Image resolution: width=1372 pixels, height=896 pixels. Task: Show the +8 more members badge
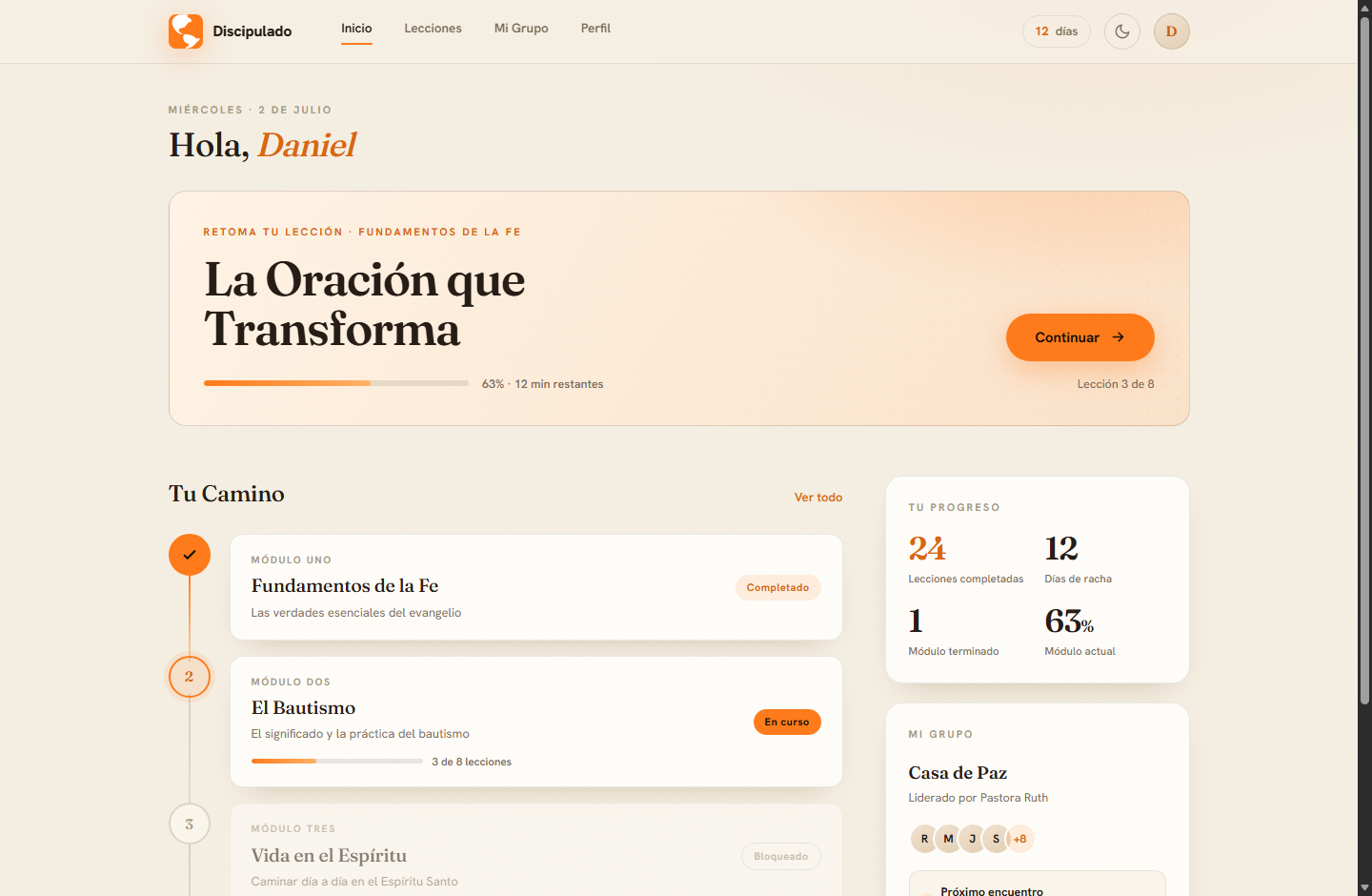[1020, 839]
